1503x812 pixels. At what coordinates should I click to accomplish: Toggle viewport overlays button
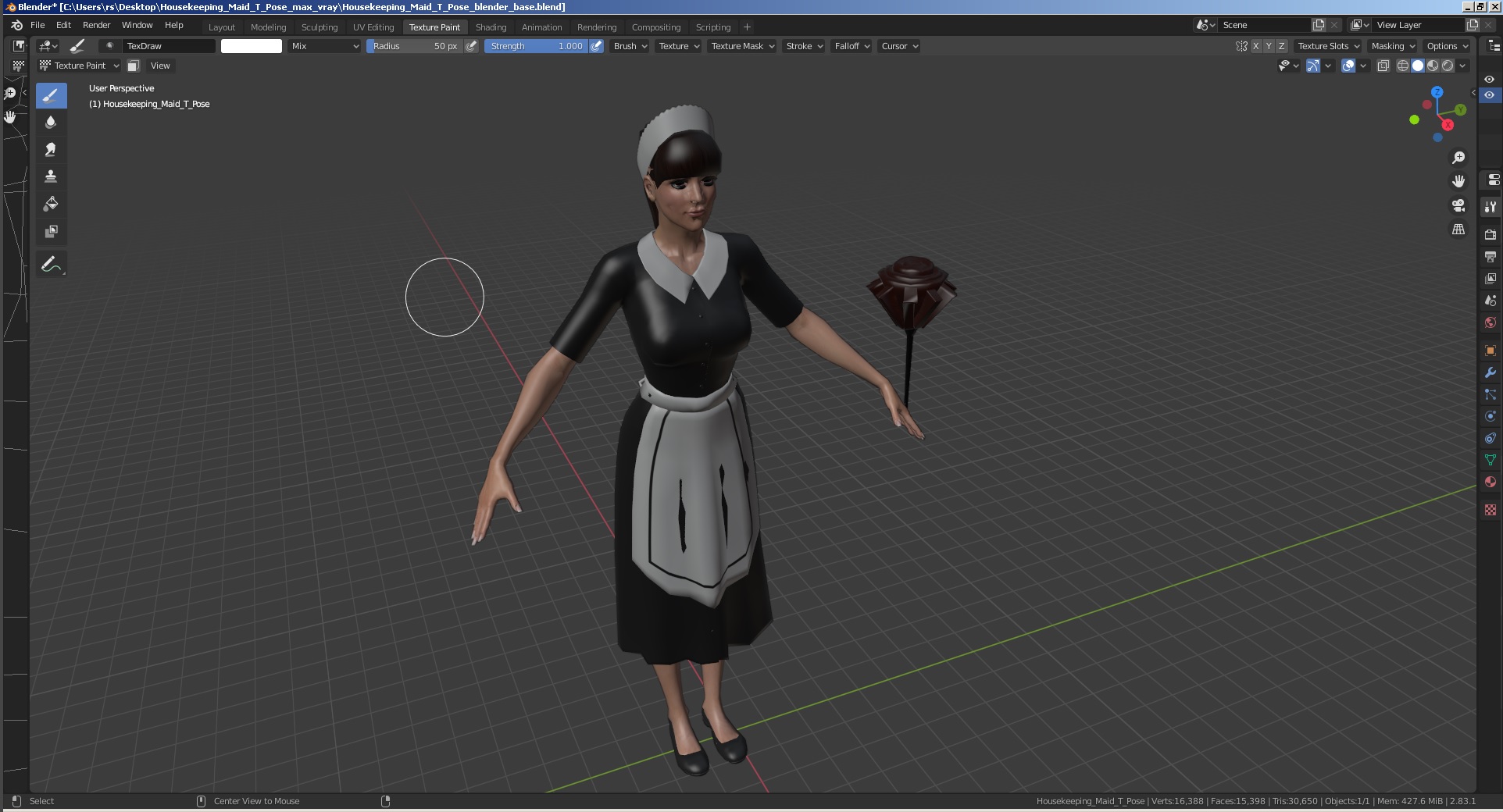[x=1348, y=66]
